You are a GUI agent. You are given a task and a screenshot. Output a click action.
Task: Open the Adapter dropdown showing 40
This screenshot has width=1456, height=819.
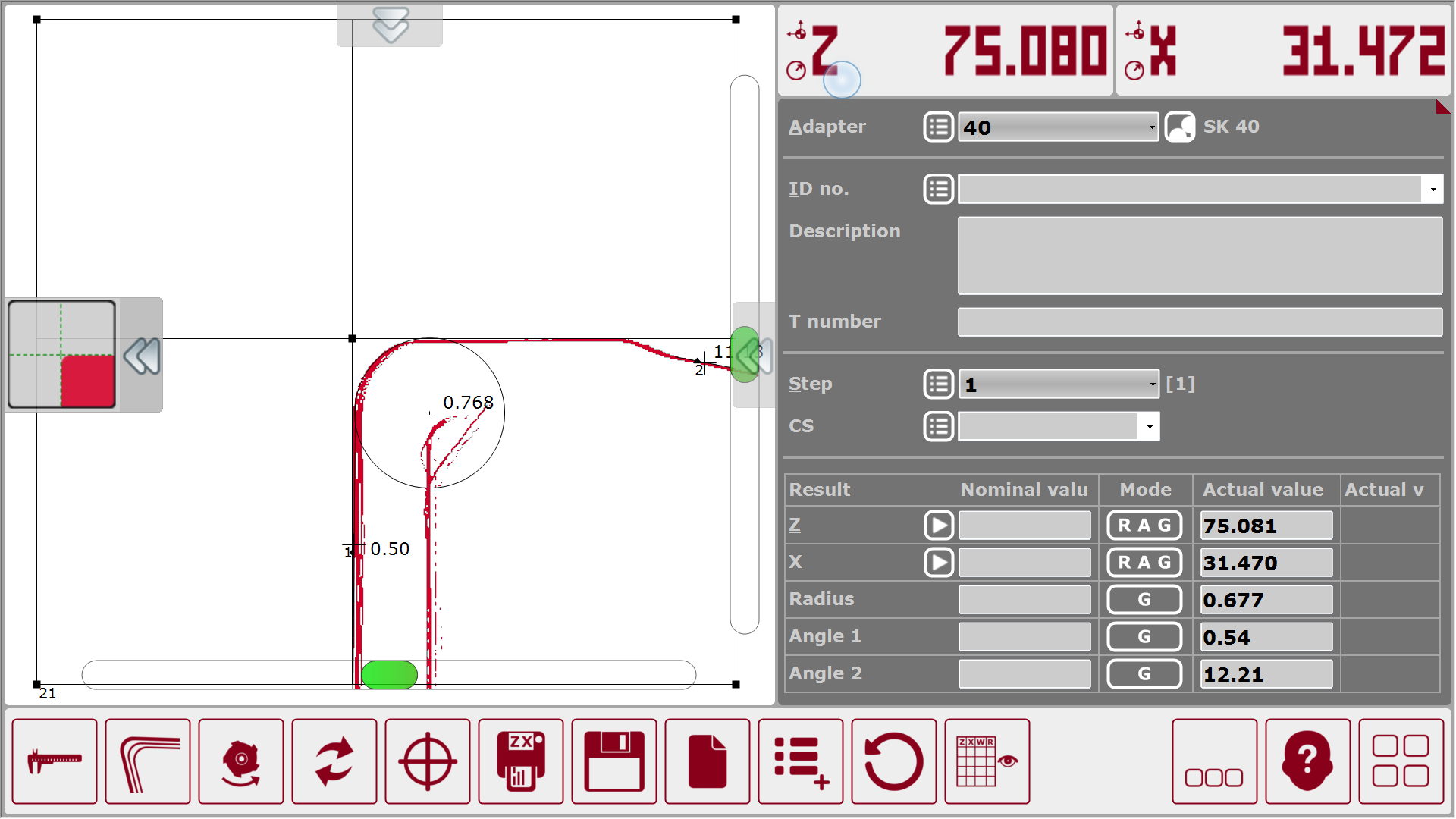1059,127
